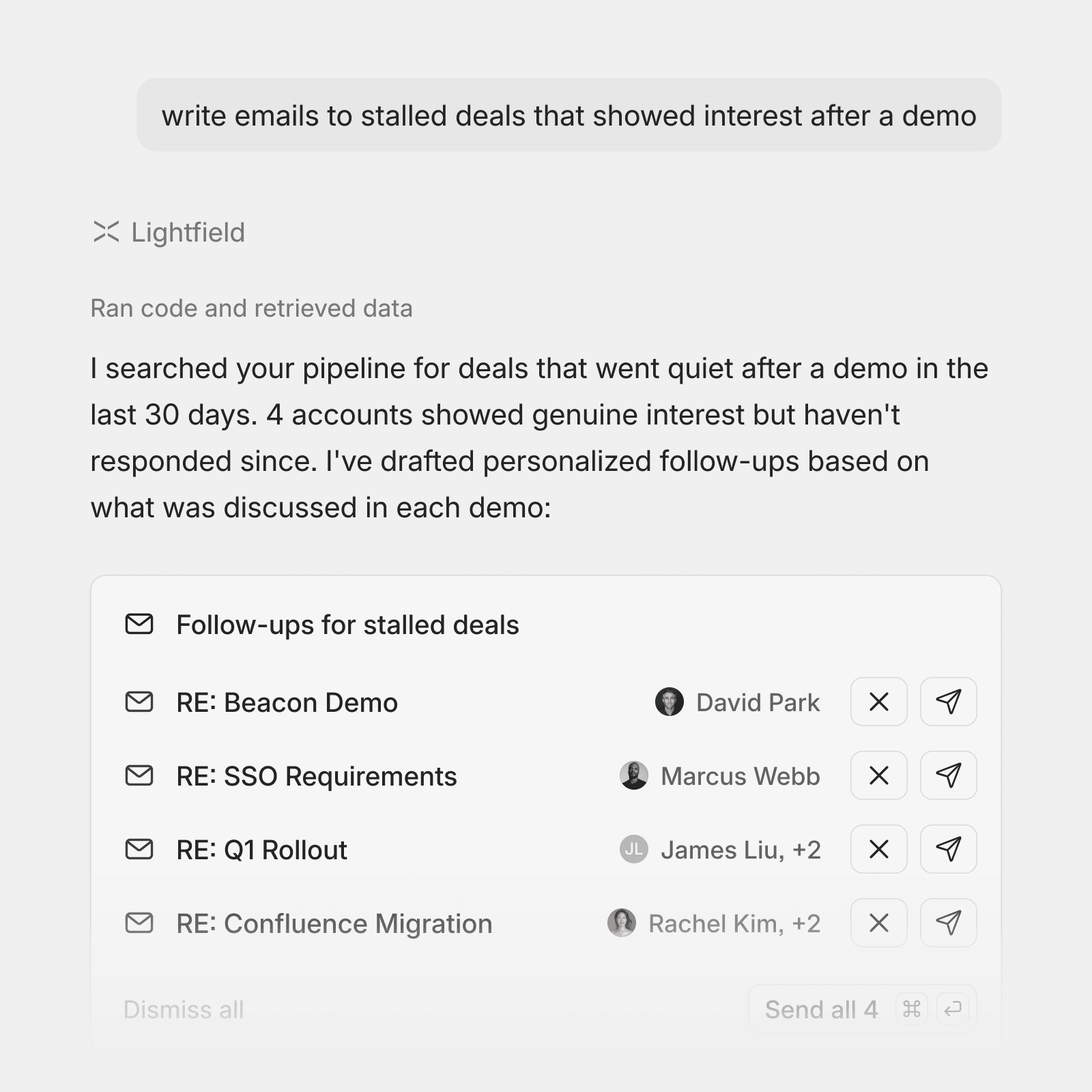Dismiss the RE: Beacon Demo draft
This screenshot has height=1092, width=1092.
pyautogui.click(x=878, y=702)
